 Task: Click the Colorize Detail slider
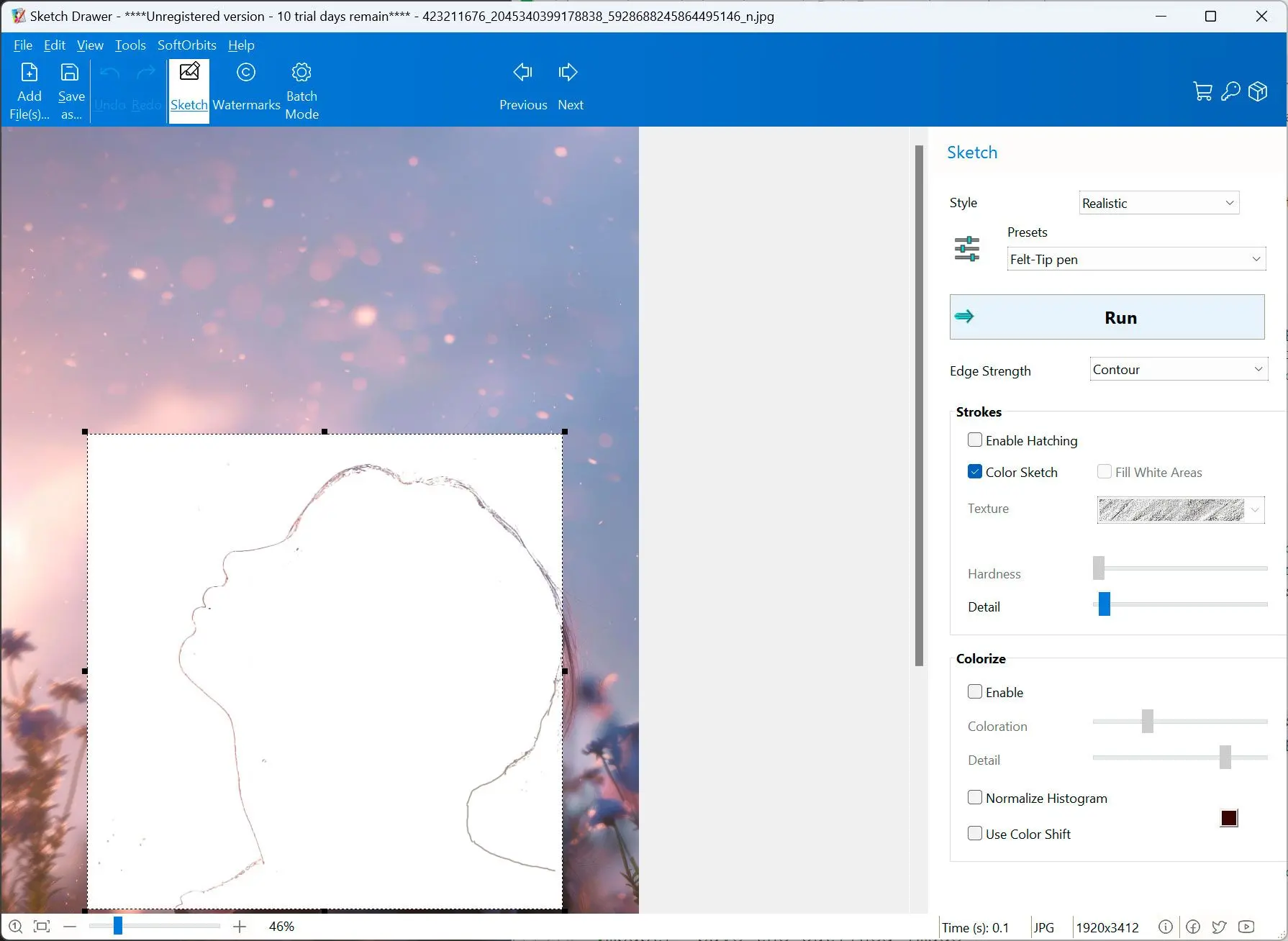(1180, 757)
